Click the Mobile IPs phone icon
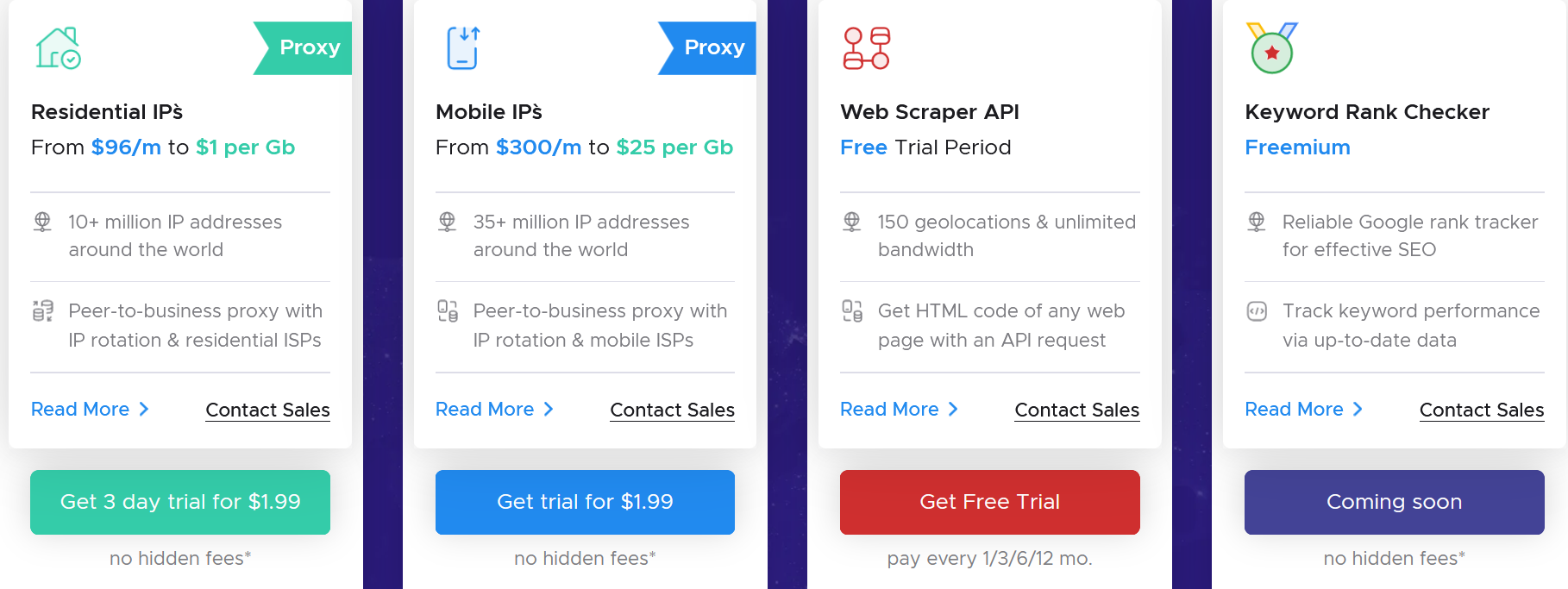Image resolution: width=1568 pixels, height=589 pixels. 463,47
